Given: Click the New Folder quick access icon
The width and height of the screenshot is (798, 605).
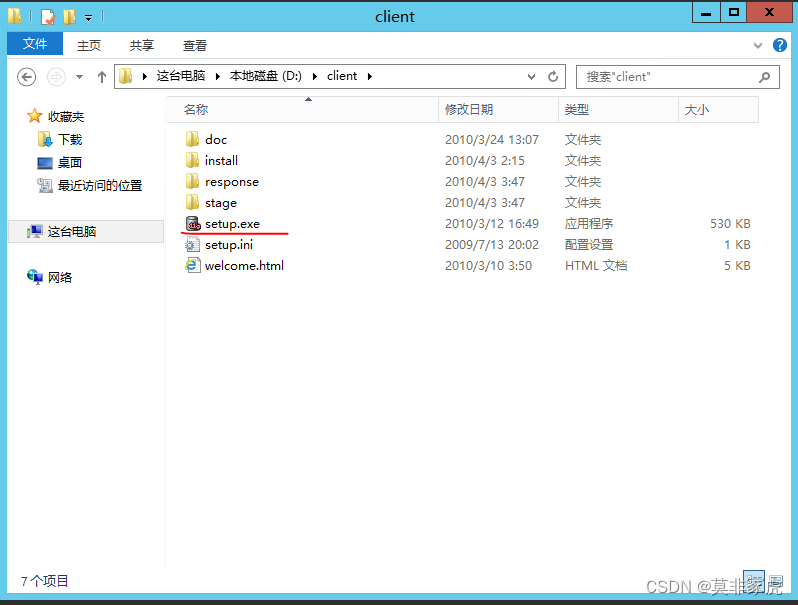Looking at the screenshot, I should point(69,17).
